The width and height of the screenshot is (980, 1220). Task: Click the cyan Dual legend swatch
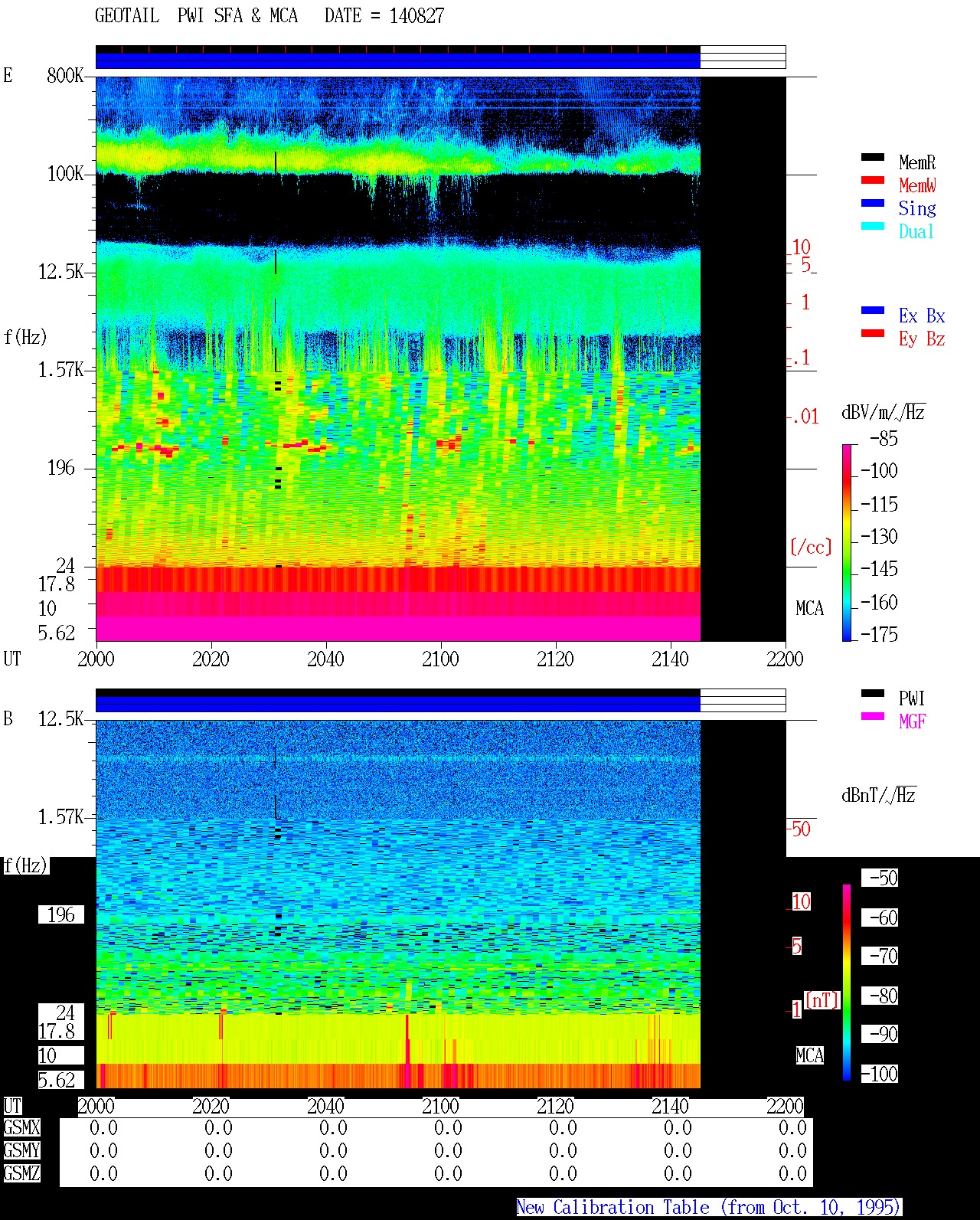pyautogui.click(x=873, y=226)
